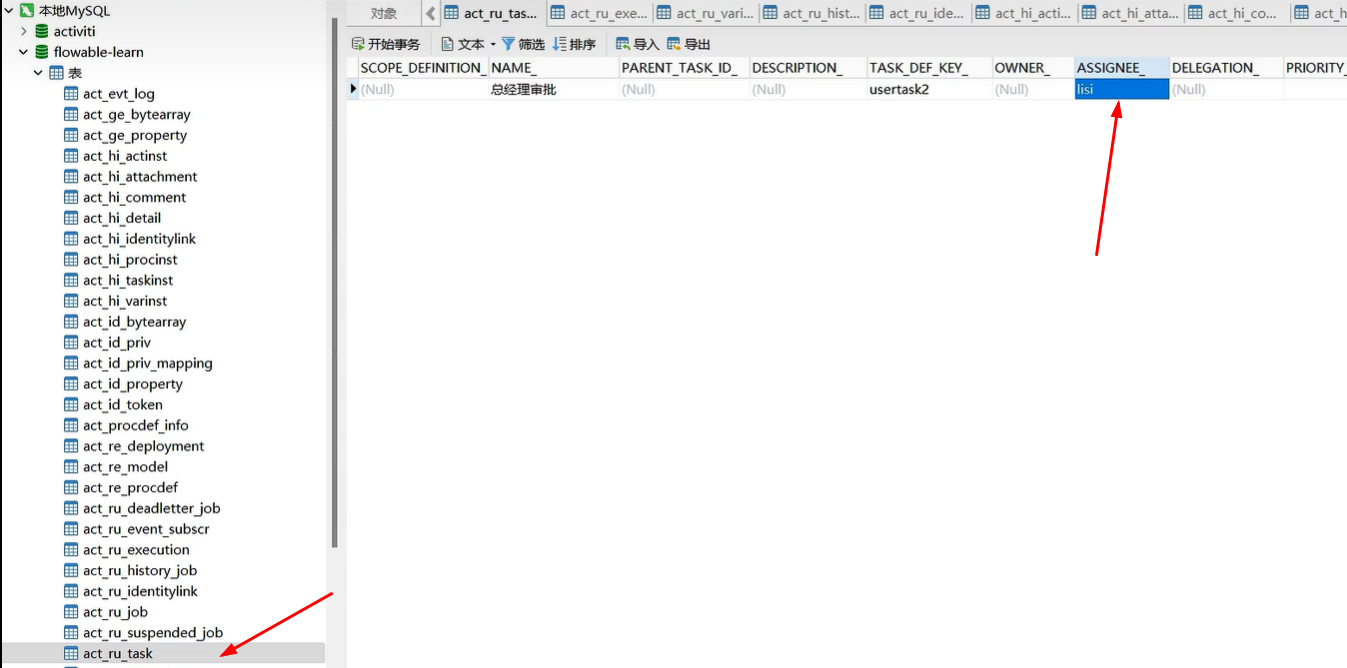
Task: Select the TASK_DEF_KEY_ column header
Action: [930, 67]
